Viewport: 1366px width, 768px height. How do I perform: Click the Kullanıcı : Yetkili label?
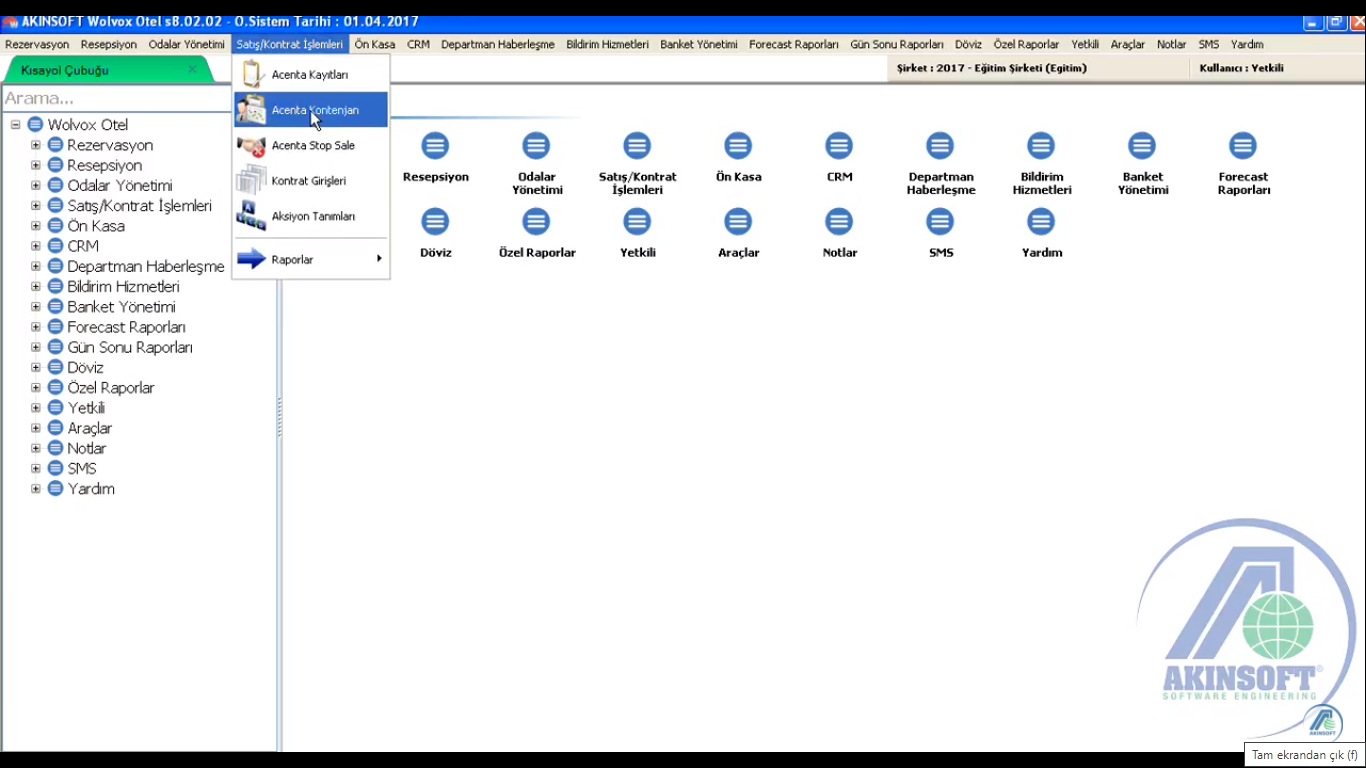click(1241, 68)
